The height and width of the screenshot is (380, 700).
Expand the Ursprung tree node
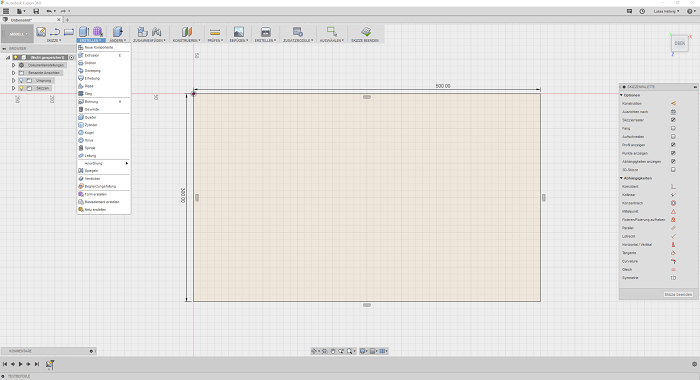13,80
